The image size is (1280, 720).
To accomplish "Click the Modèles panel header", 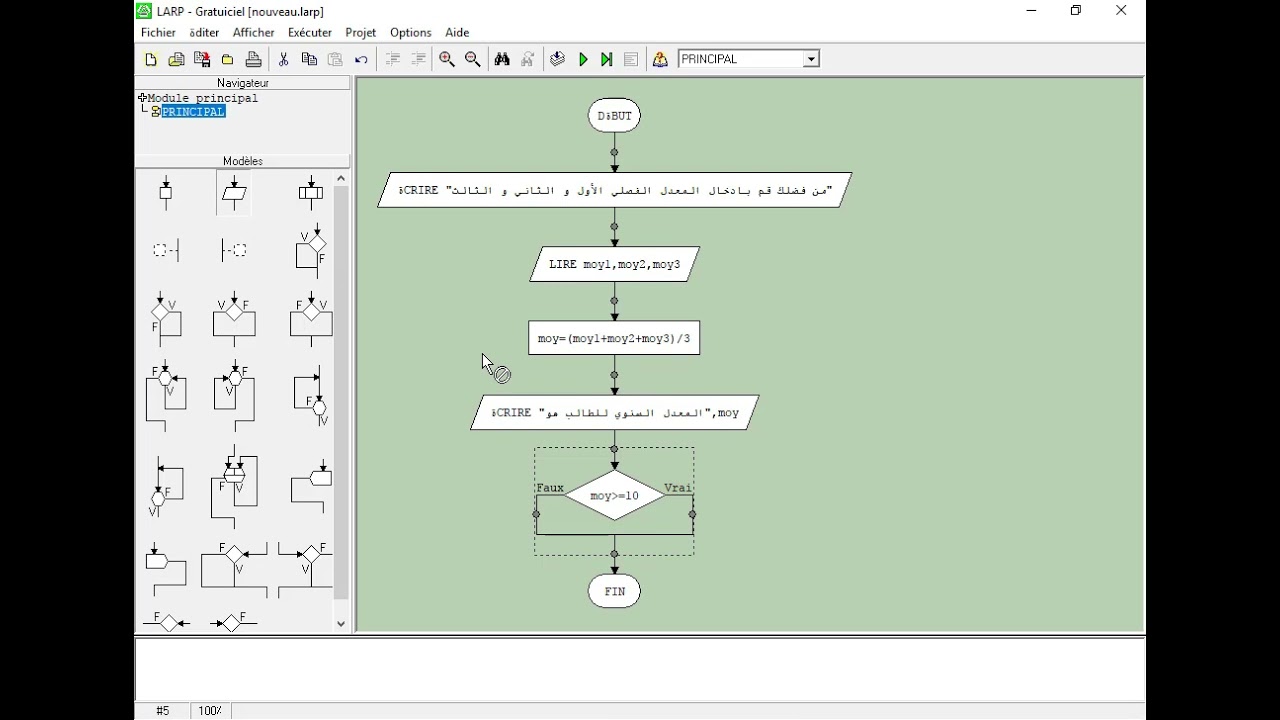I will (243, 161).
